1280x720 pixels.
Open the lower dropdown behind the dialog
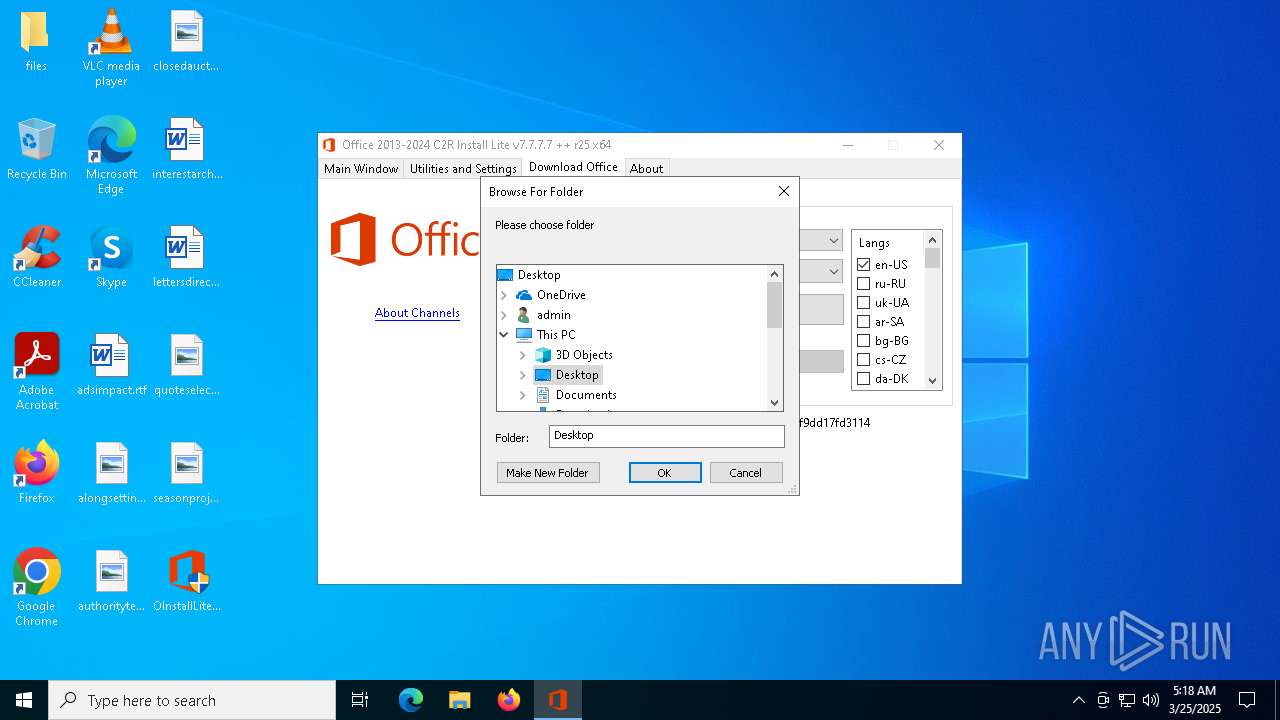pyautogui.click(x=833, y=271)
